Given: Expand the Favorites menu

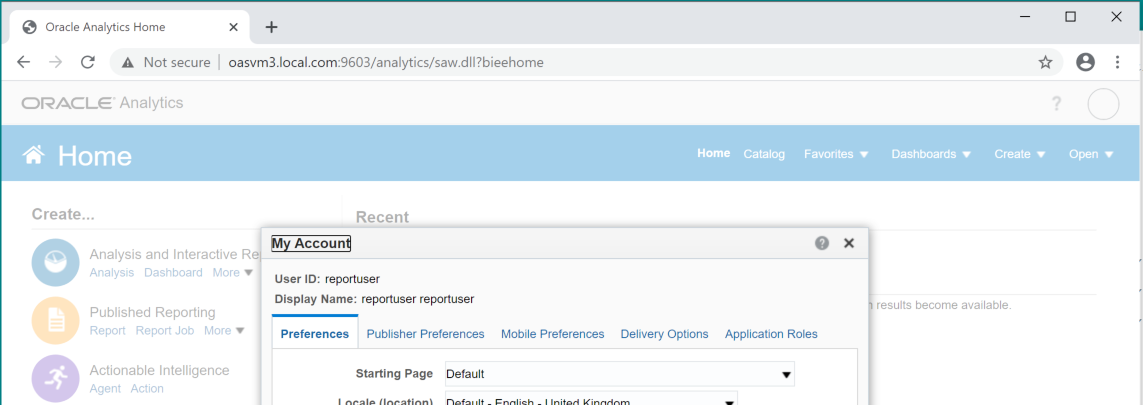Looking at the screenshot, I should coord(836,154).
